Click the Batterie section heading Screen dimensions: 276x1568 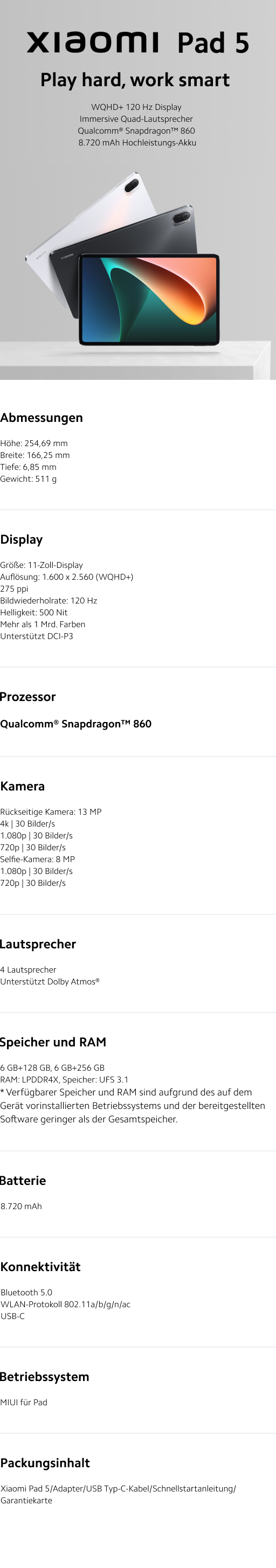coord(23,1180)
